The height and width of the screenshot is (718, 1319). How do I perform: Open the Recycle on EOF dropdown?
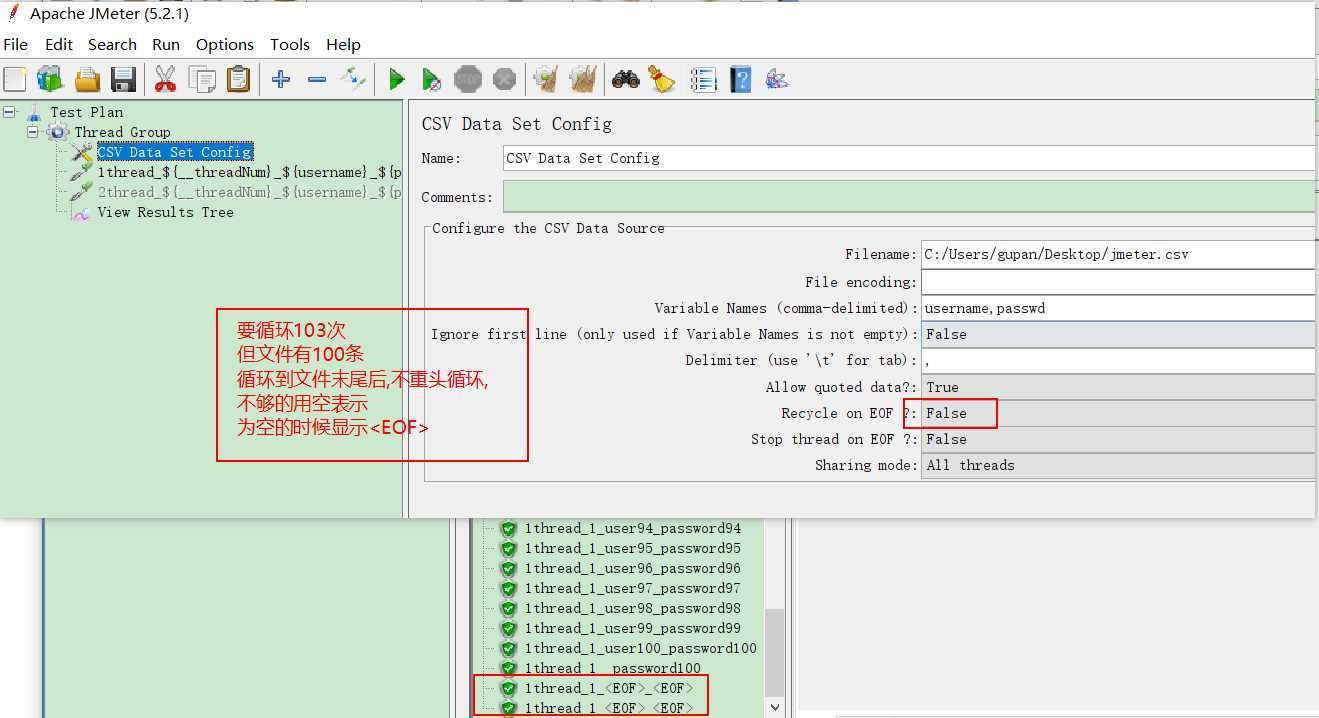[1117, 413]
